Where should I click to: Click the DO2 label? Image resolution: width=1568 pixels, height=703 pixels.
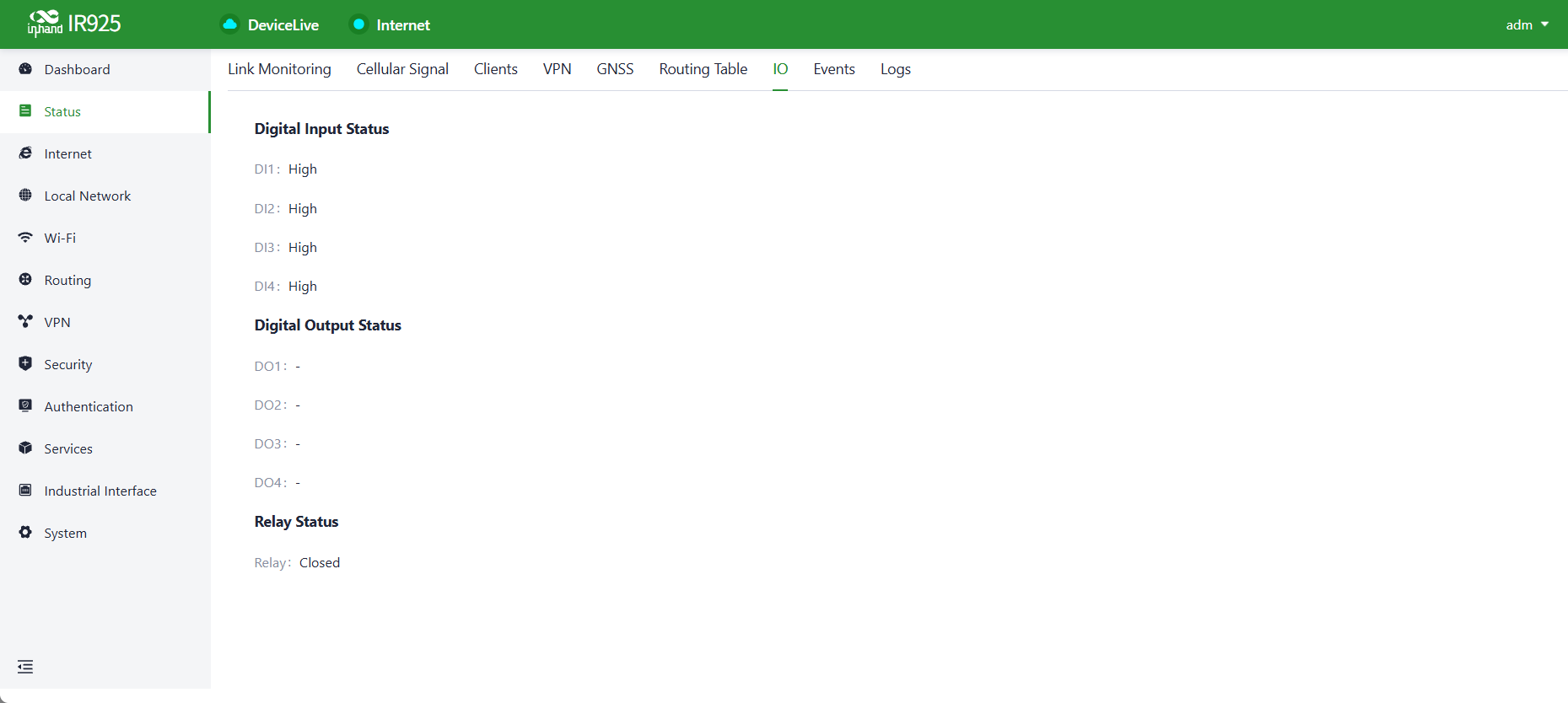click(x=271, y=405)
